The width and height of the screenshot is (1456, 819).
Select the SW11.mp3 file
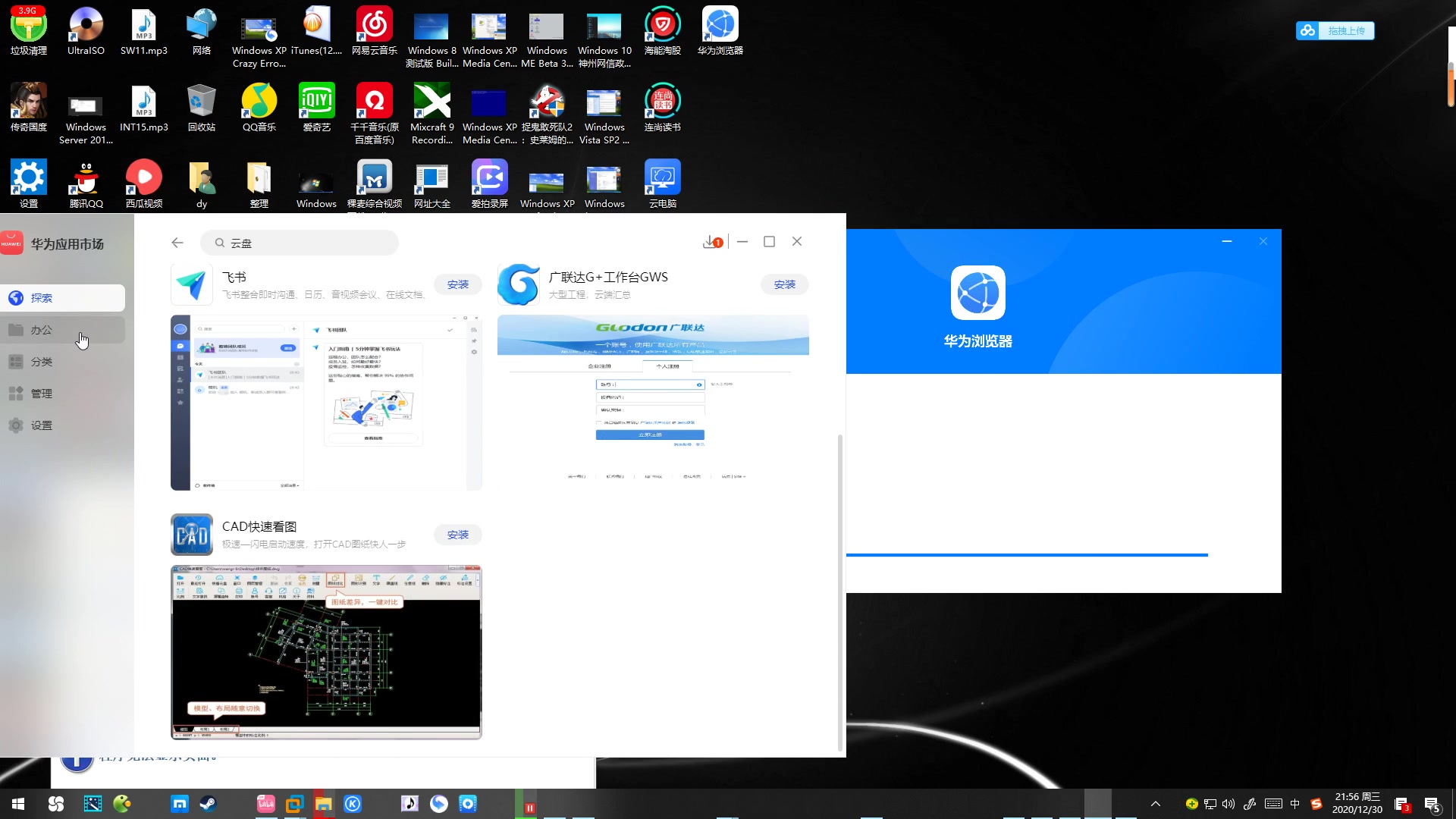pyautogui.click(x=144, y=32)
